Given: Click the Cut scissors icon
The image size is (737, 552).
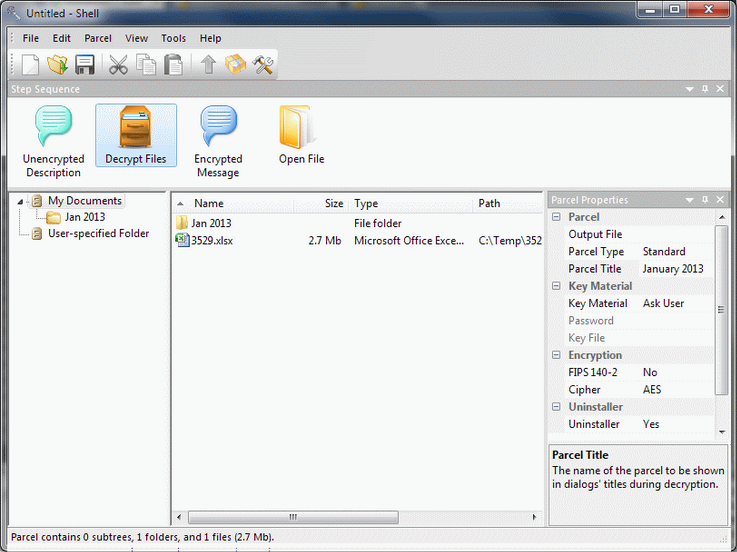Looking at the screenshot, I should (x=119, y=65).
